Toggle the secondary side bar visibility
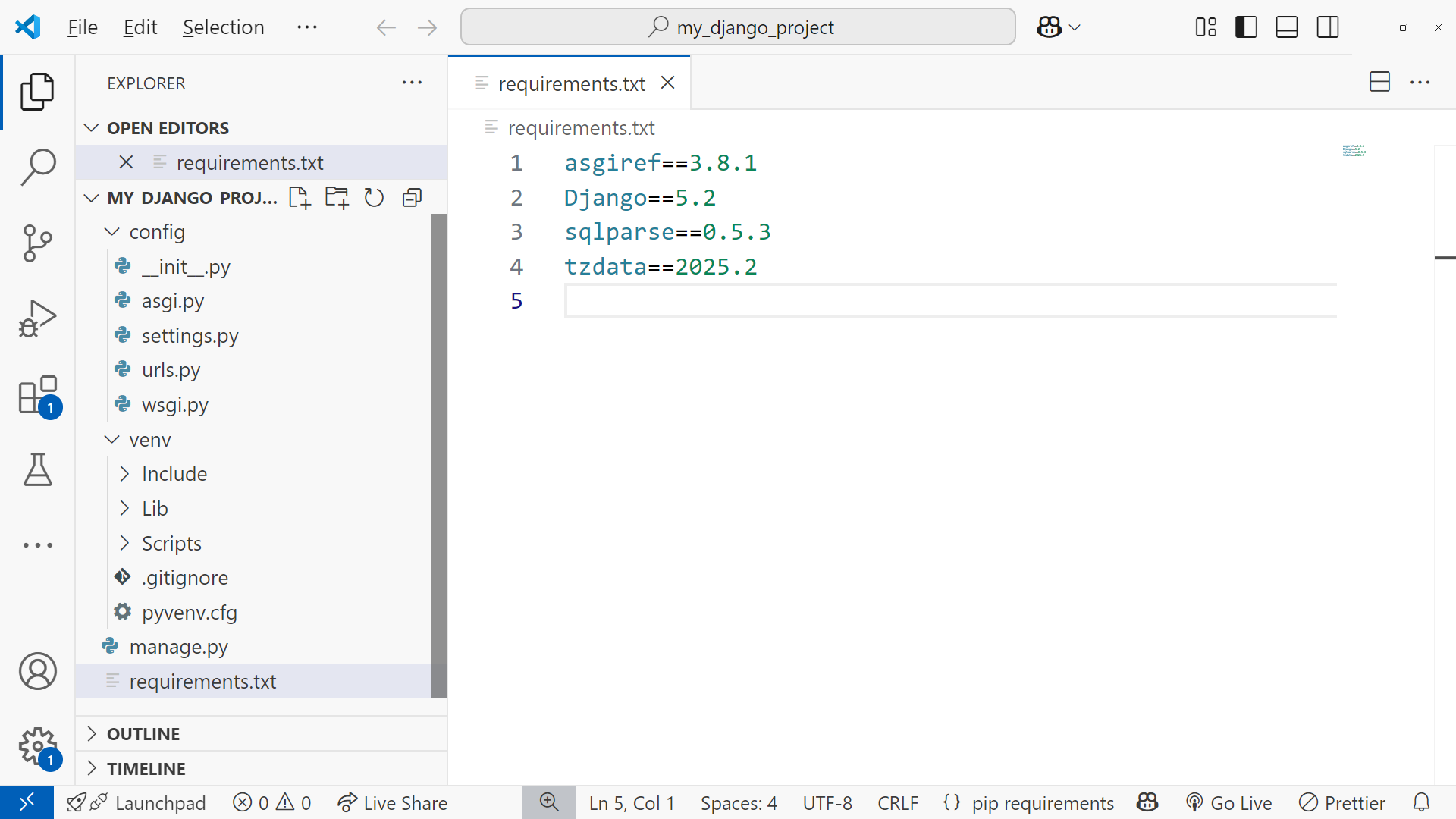Viewport: 1456px width, 819px height. tap(1328, 27)
